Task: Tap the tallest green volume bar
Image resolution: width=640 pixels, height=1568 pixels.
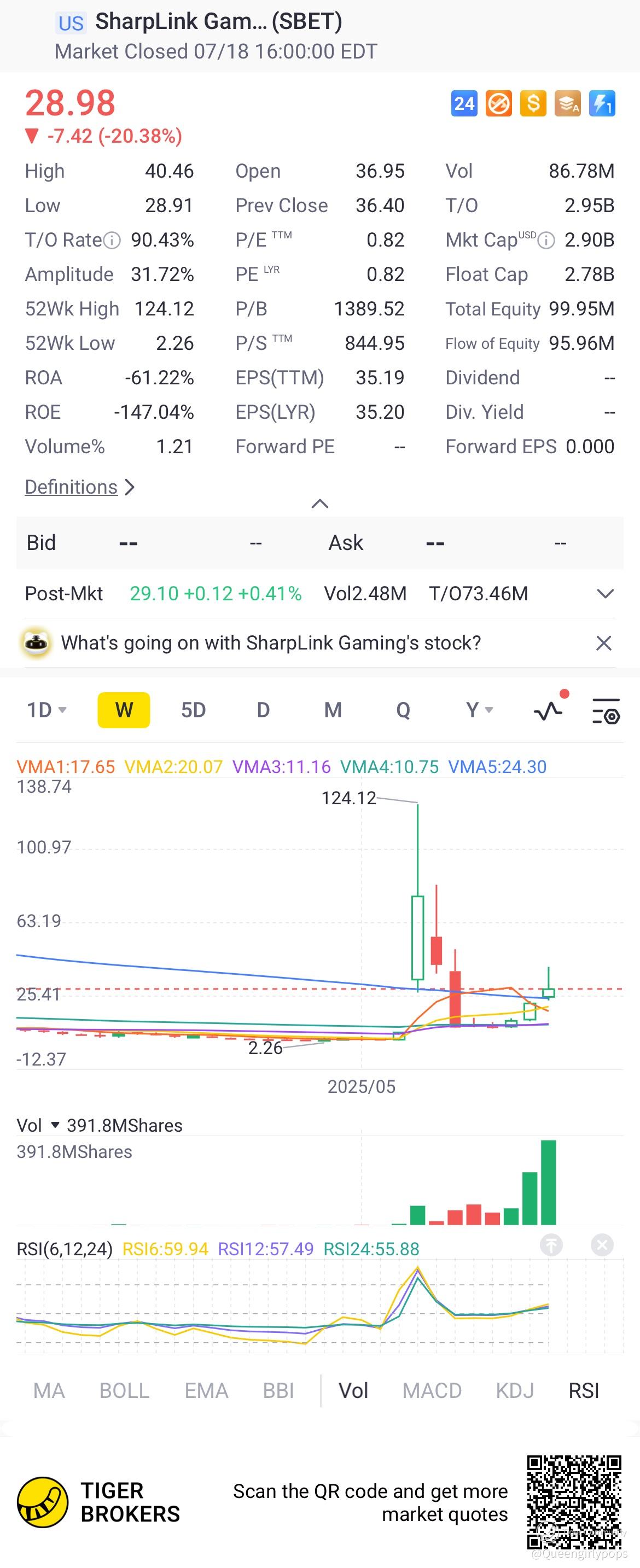Action: coord(548,1182)
